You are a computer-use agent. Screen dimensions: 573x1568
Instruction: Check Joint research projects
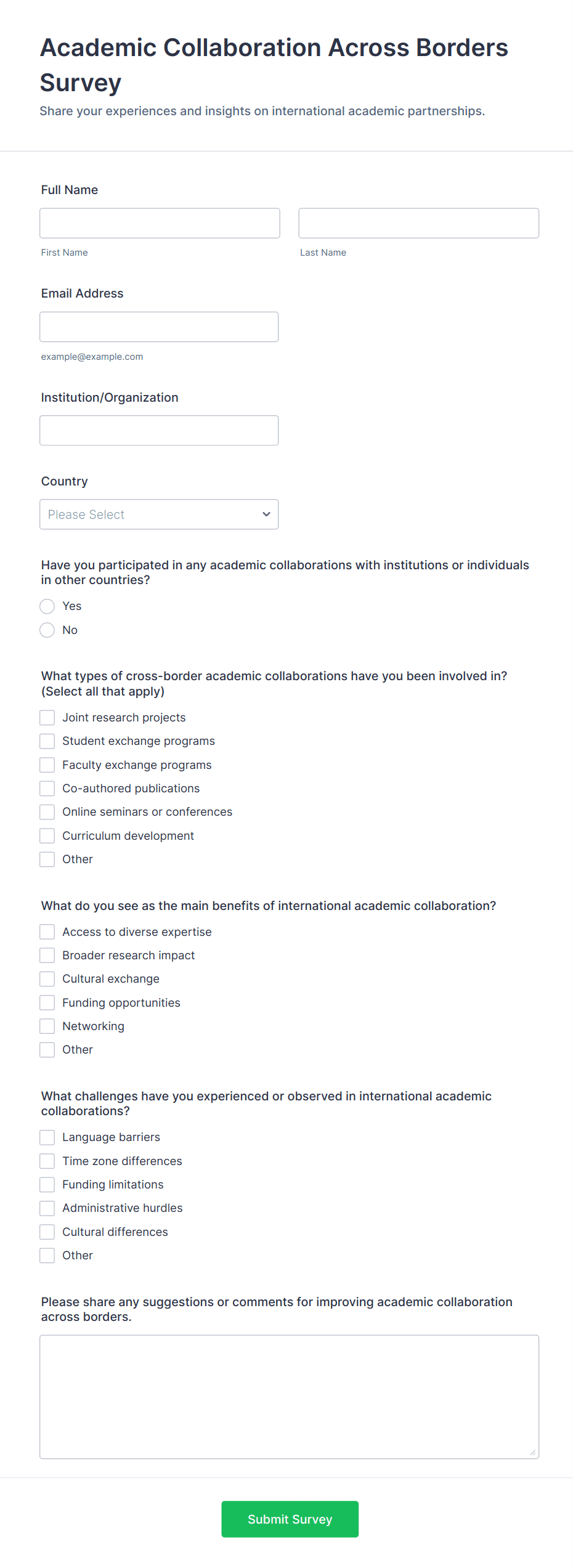point(47,717)
